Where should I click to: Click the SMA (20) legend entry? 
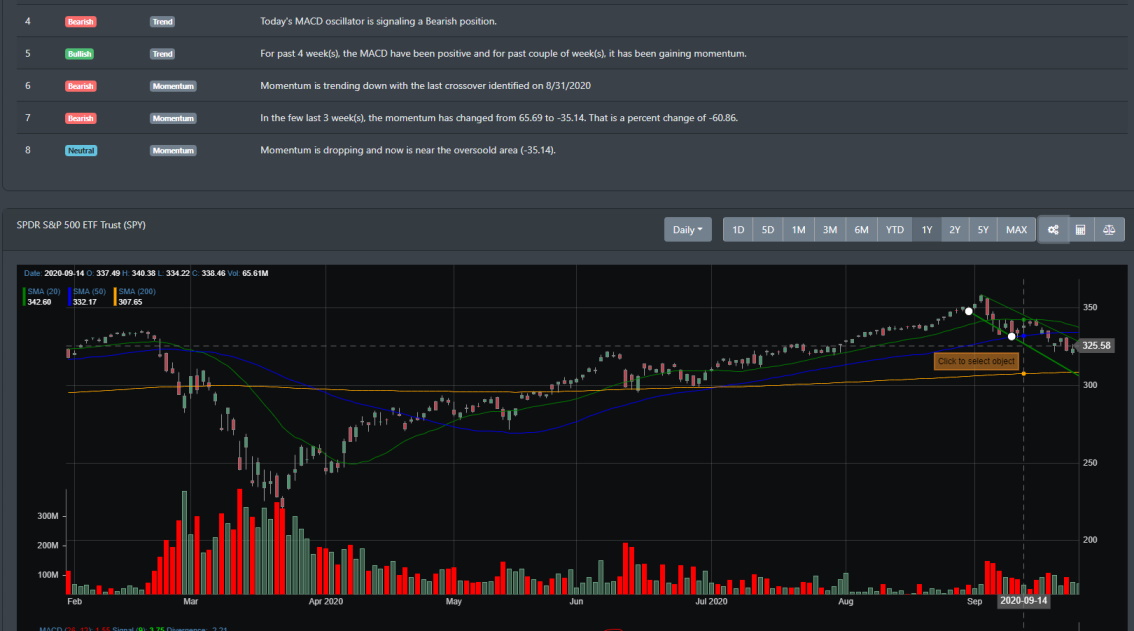click(43, 297)
